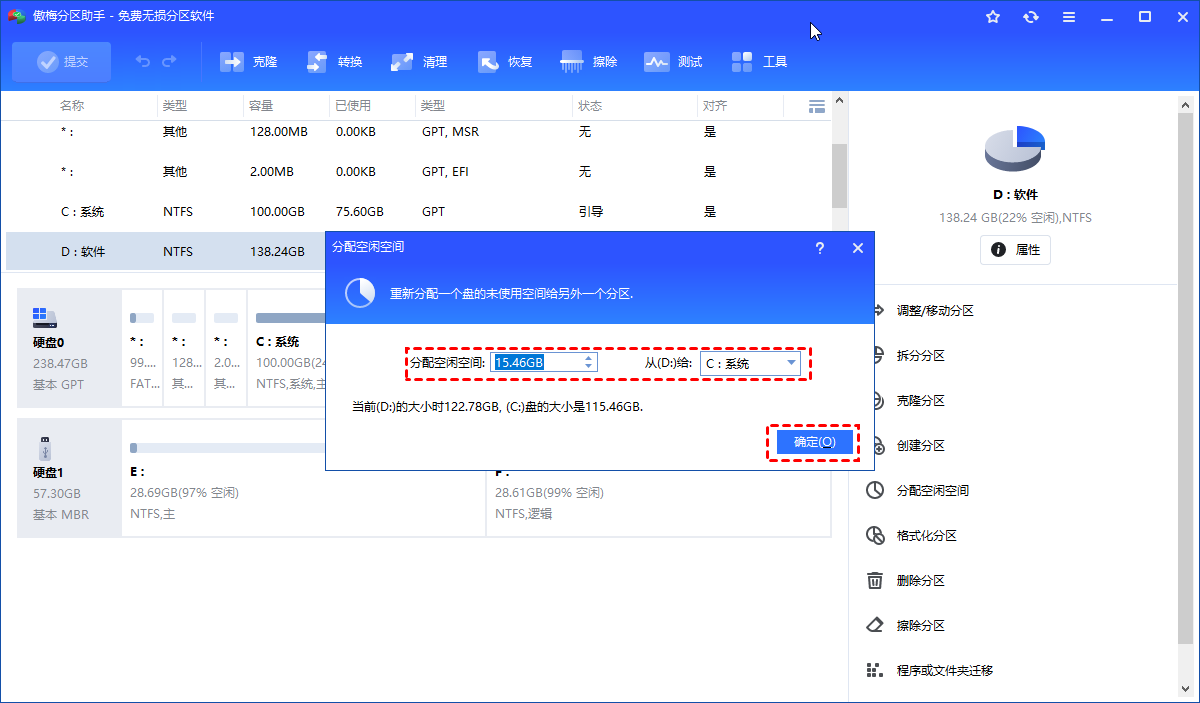
Task: Close the 分配空闲空间 dialog
Action: [857, 248]
